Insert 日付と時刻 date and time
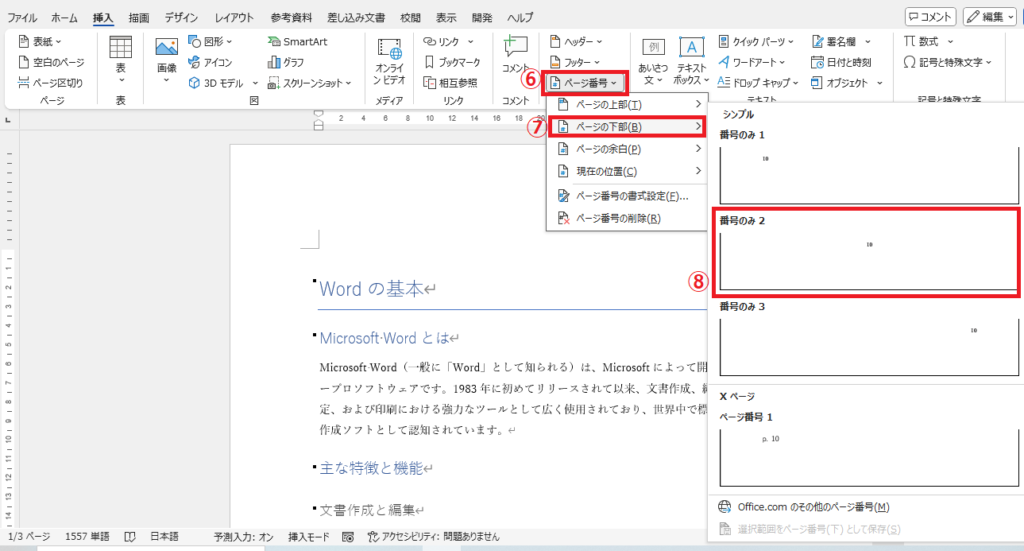The width and height of the screenshot is (1024, 551). point(841,63)
